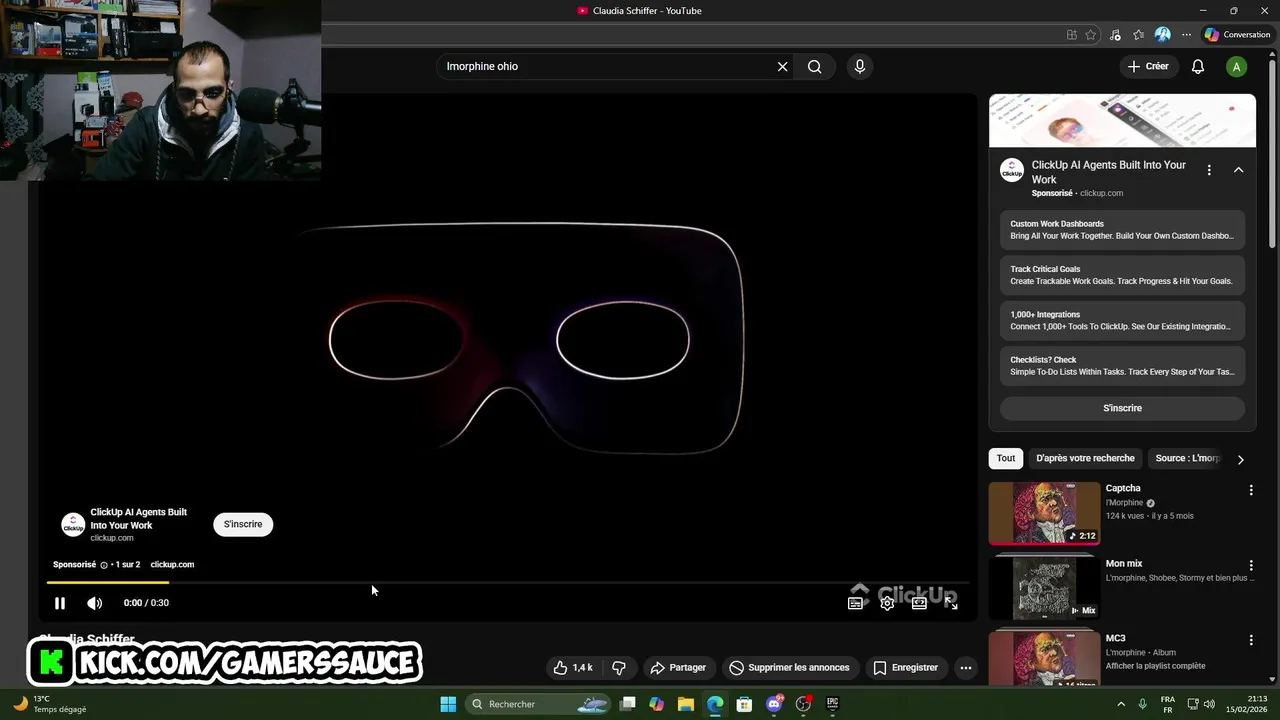Open Checklists? Check ad link
The width and height of the screenshot is (1280, 720).
point(1122,366)
